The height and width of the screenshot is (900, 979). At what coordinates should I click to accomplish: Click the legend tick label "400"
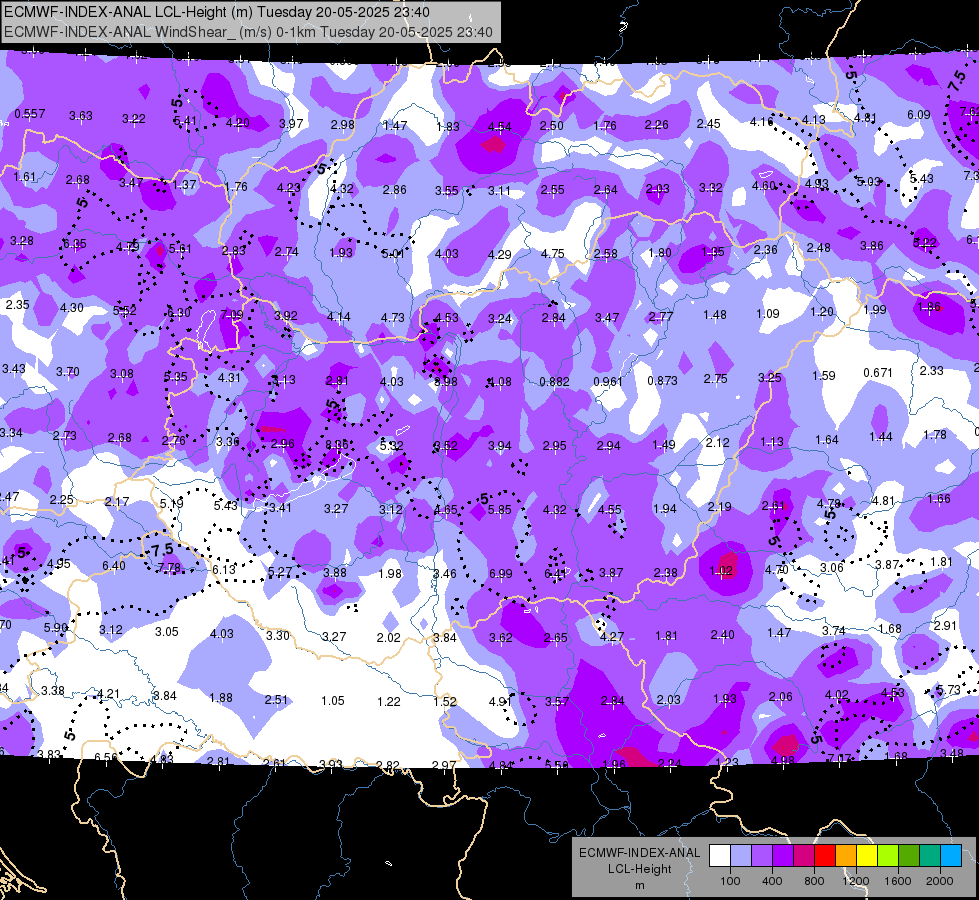point(772,881)
